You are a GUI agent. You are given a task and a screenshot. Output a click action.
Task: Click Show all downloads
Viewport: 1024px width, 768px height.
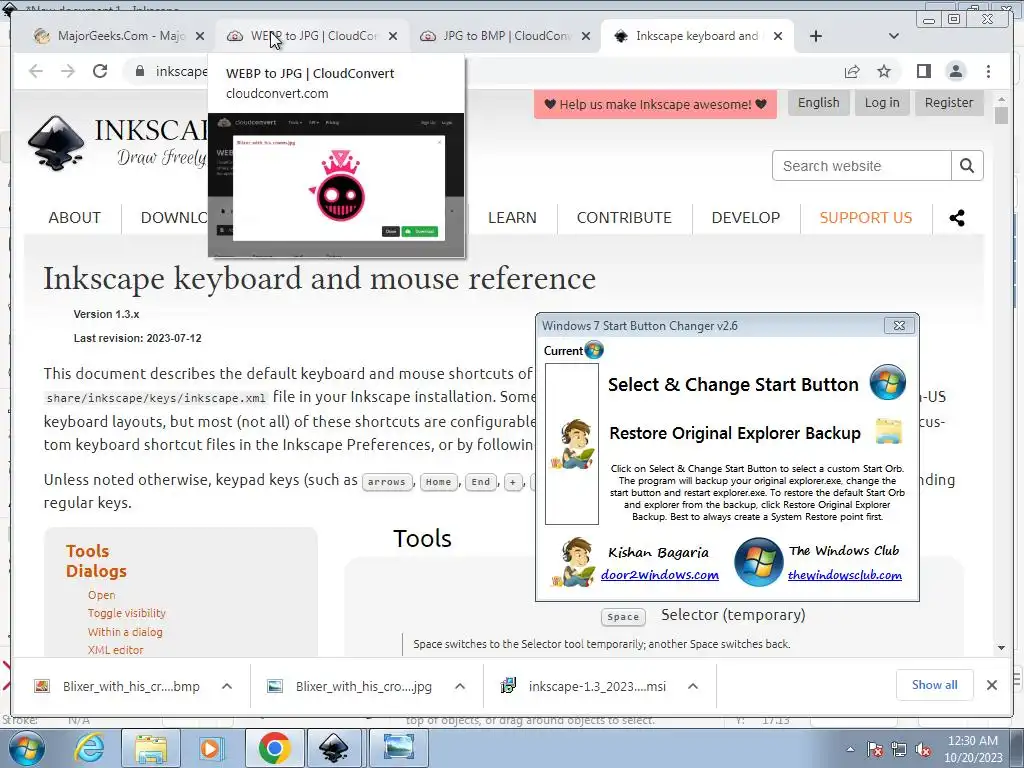pos(935,685)
